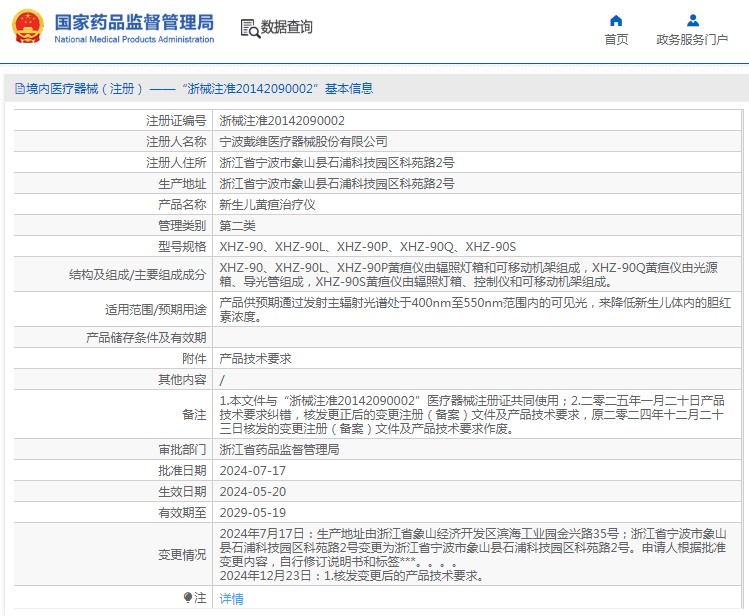Viewport: 749px width, 616px height.
Task: Click product name 新生儿黄疸治疗仪
Action: [267, 204]
